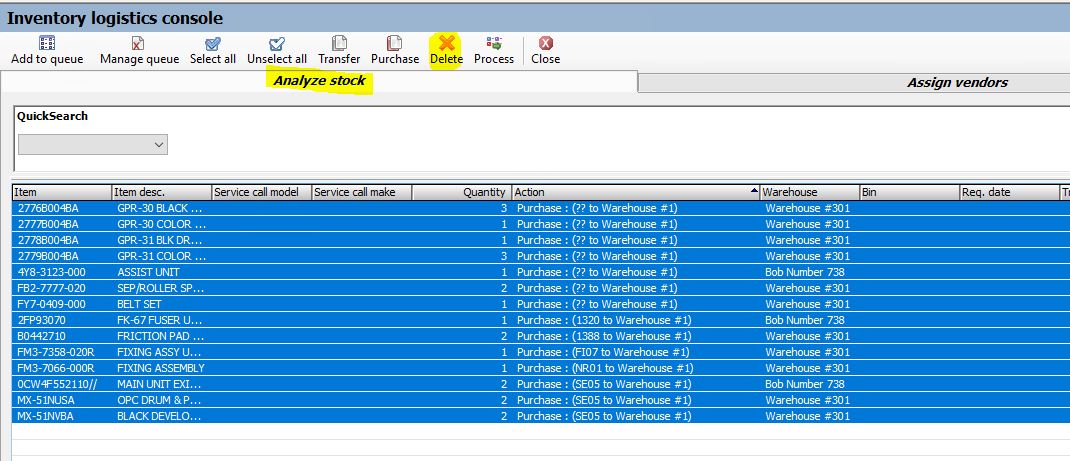1070x461 pixels.
Task: Open Manage queue from the toolbar
Action: [x=139, y=44]
